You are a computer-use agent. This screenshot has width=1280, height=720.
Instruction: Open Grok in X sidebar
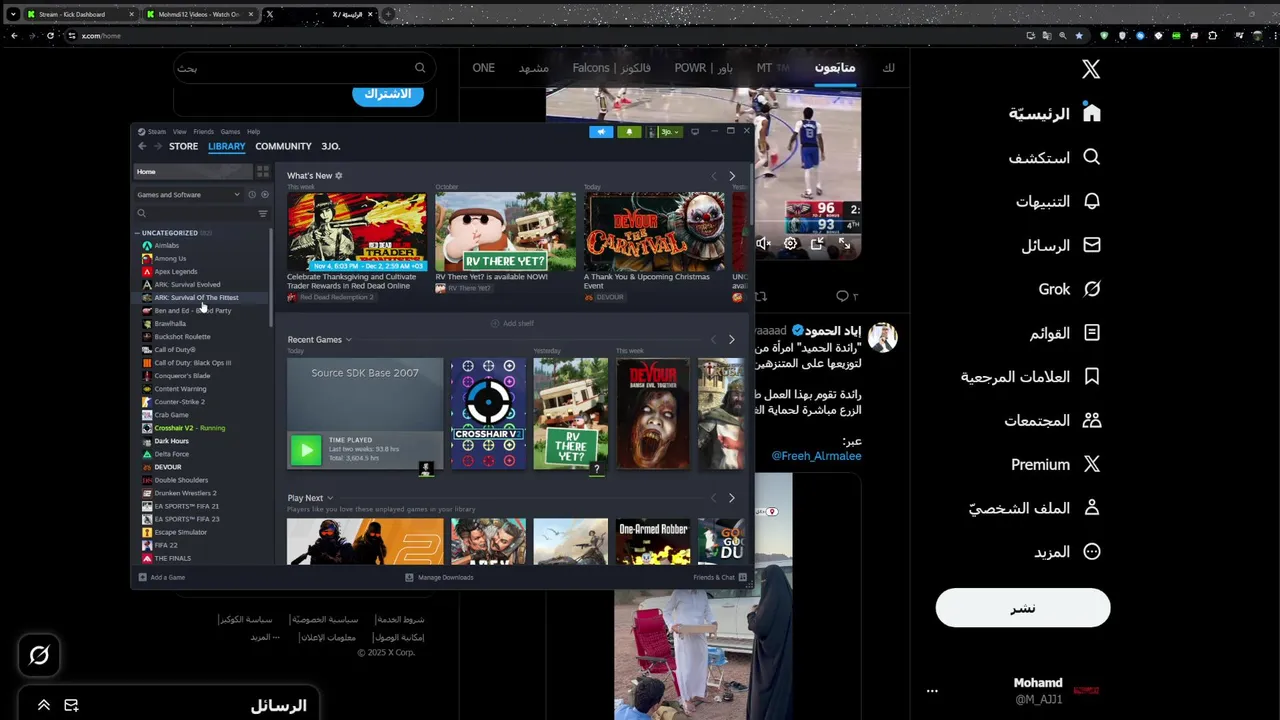[x=1069, y=289]
